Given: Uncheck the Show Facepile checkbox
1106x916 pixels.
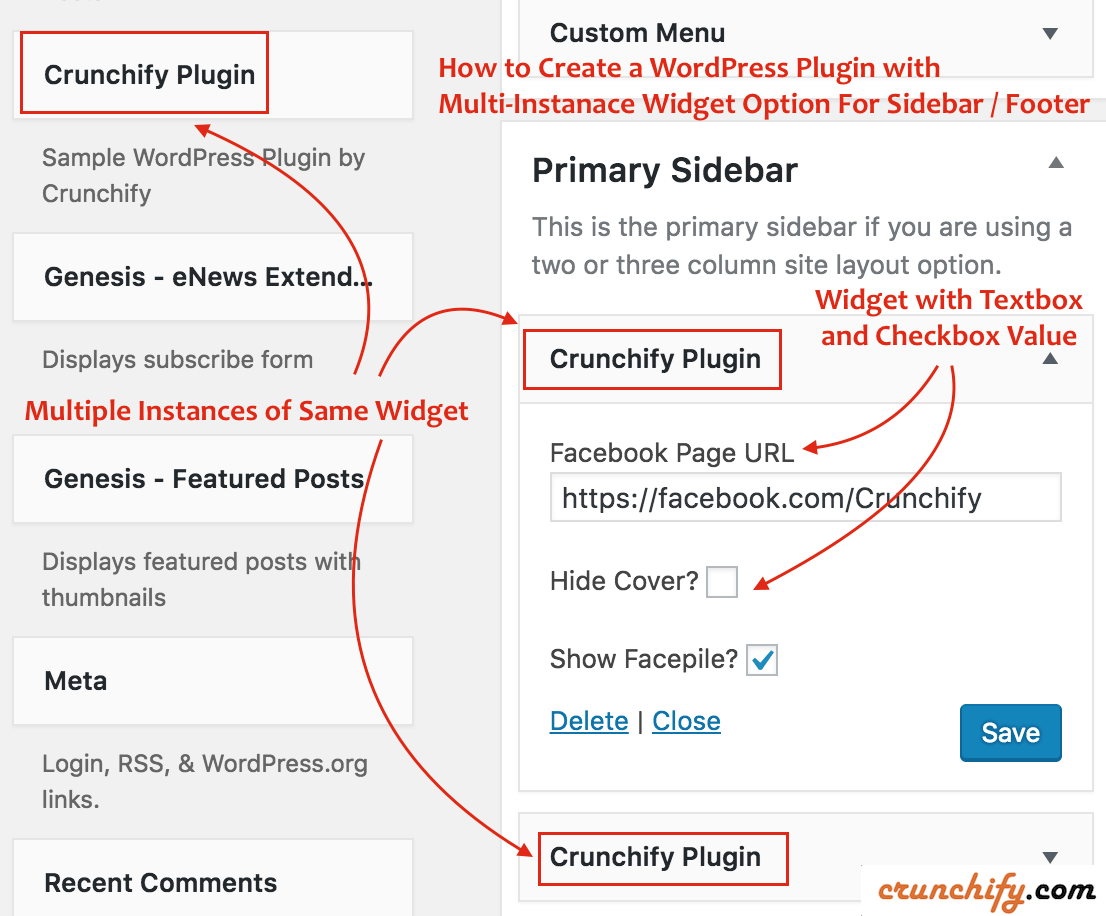Looking at the screenshot, I should 762,660.
